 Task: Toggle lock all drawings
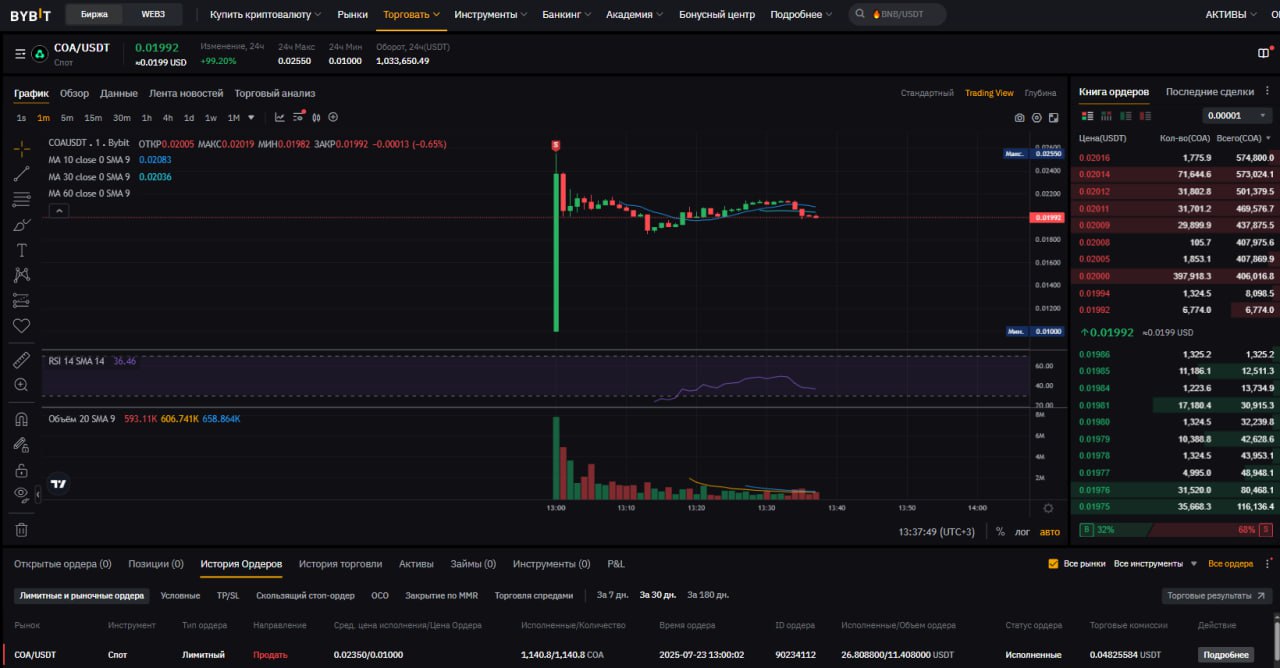22,470
